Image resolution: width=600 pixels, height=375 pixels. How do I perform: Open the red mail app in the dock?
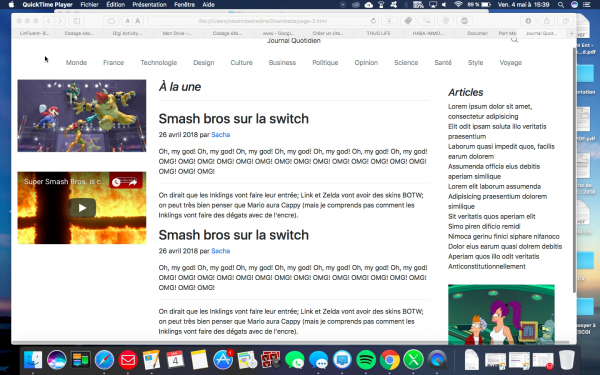coord(128,360)
